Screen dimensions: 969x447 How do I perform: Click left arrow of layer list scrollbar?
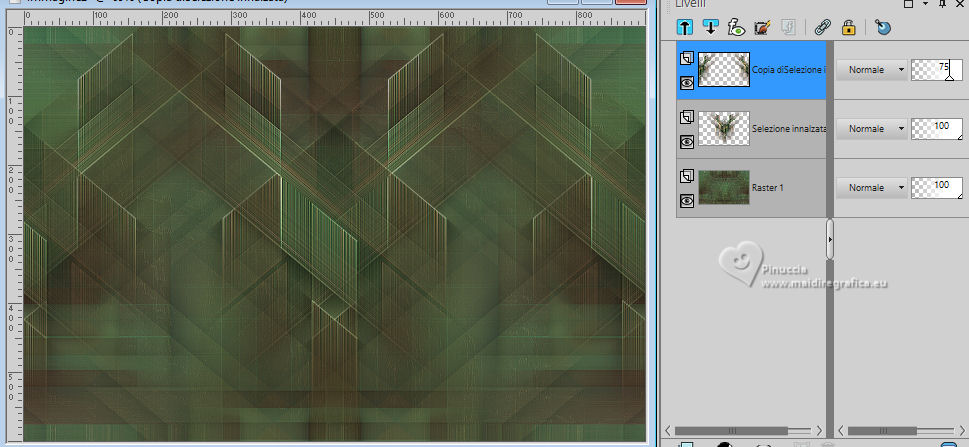pyautogui.click(x=668, y=430)
